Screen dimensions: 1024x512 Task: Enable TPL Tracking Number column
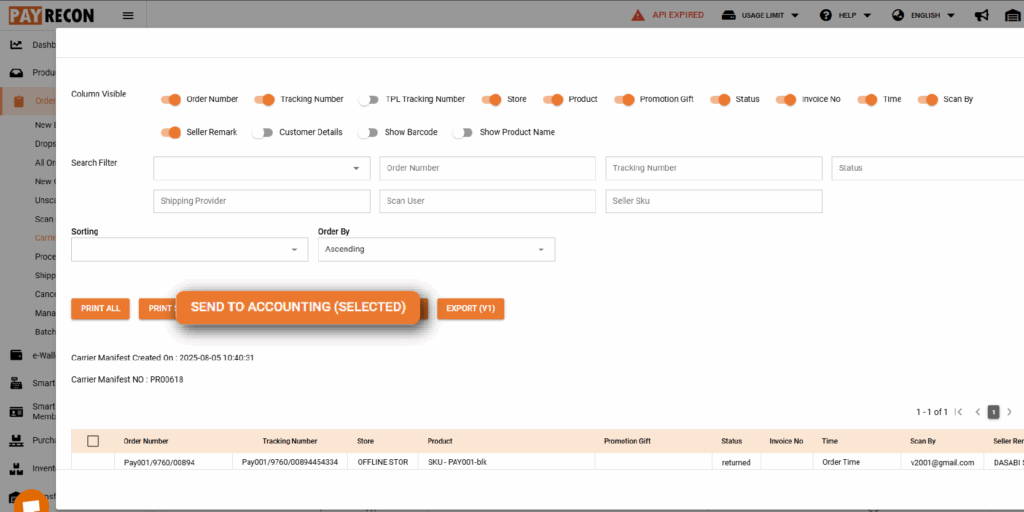(369, 100)
